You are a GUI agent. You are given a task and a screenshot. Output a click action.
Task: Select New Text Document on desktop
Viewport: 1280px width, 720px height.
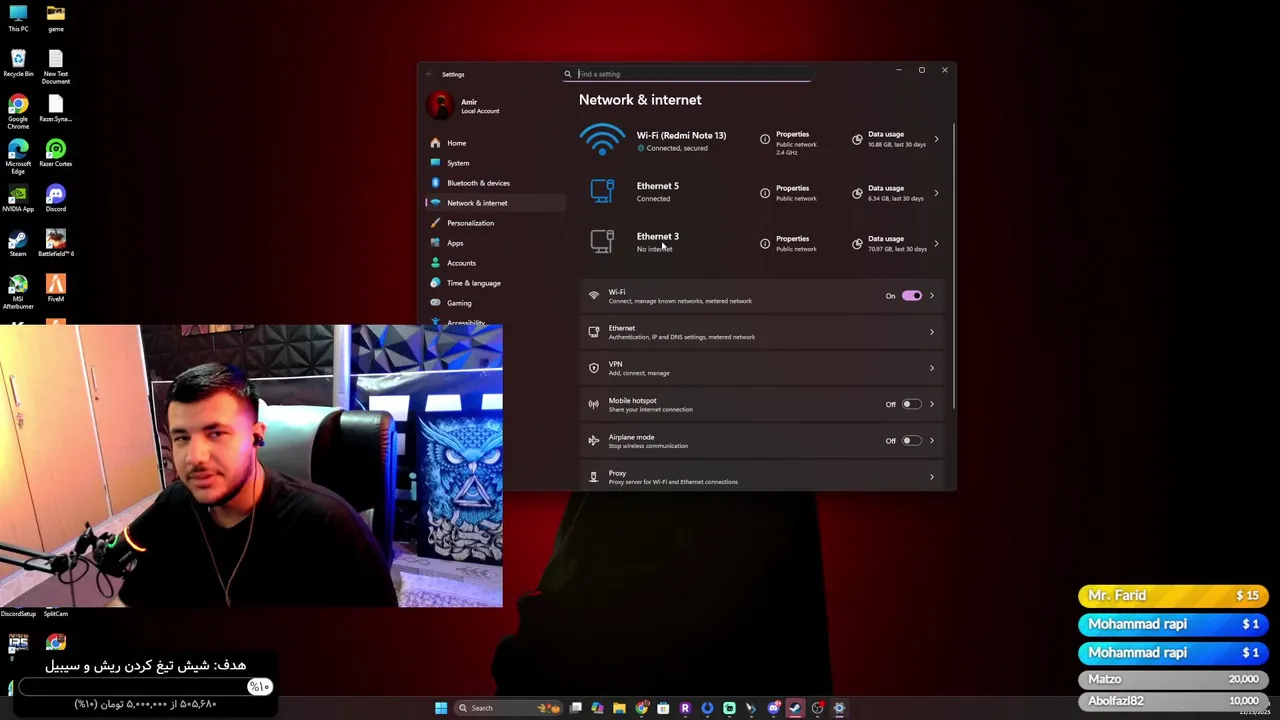(x=56, y=66)
